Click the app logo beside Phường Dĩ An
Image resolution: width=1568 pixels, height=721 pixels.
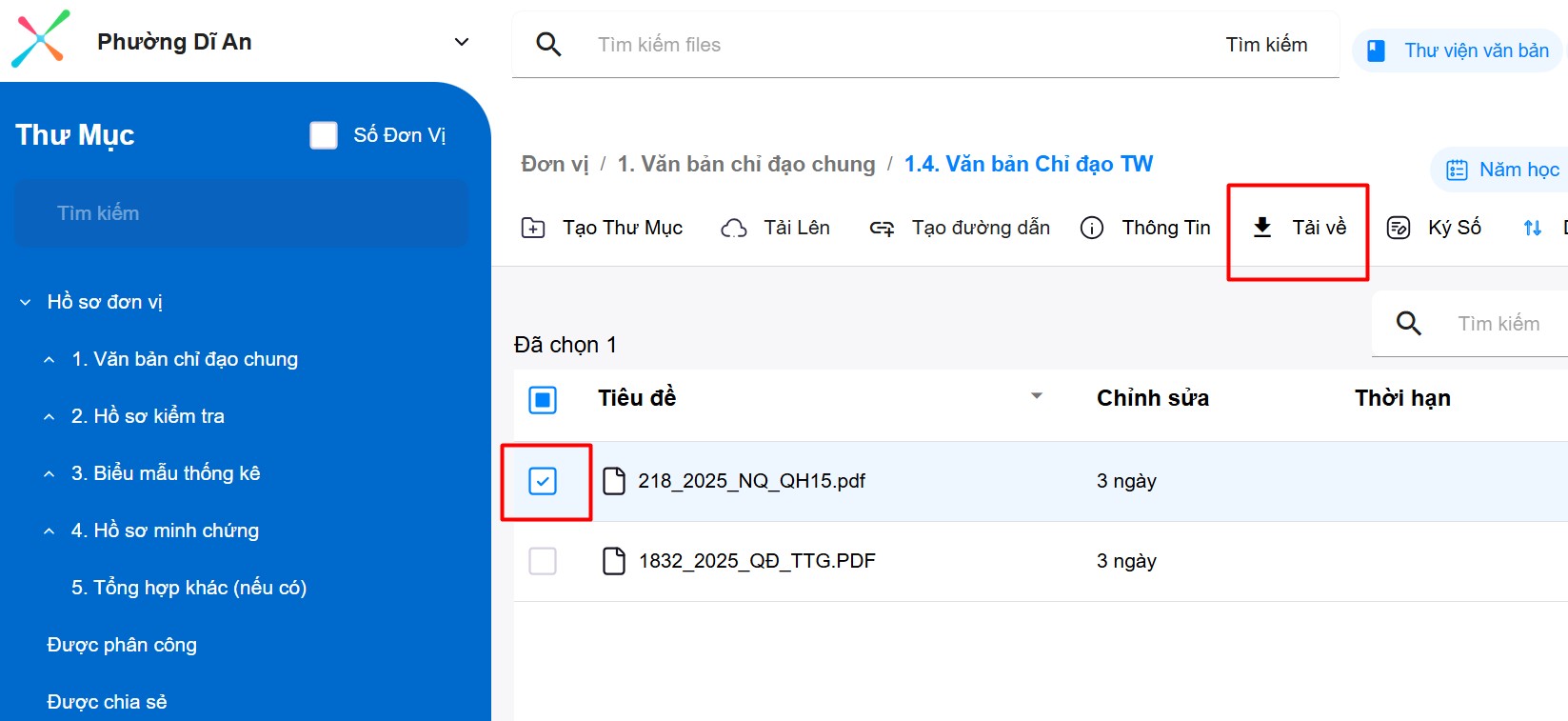click(40, 40)
